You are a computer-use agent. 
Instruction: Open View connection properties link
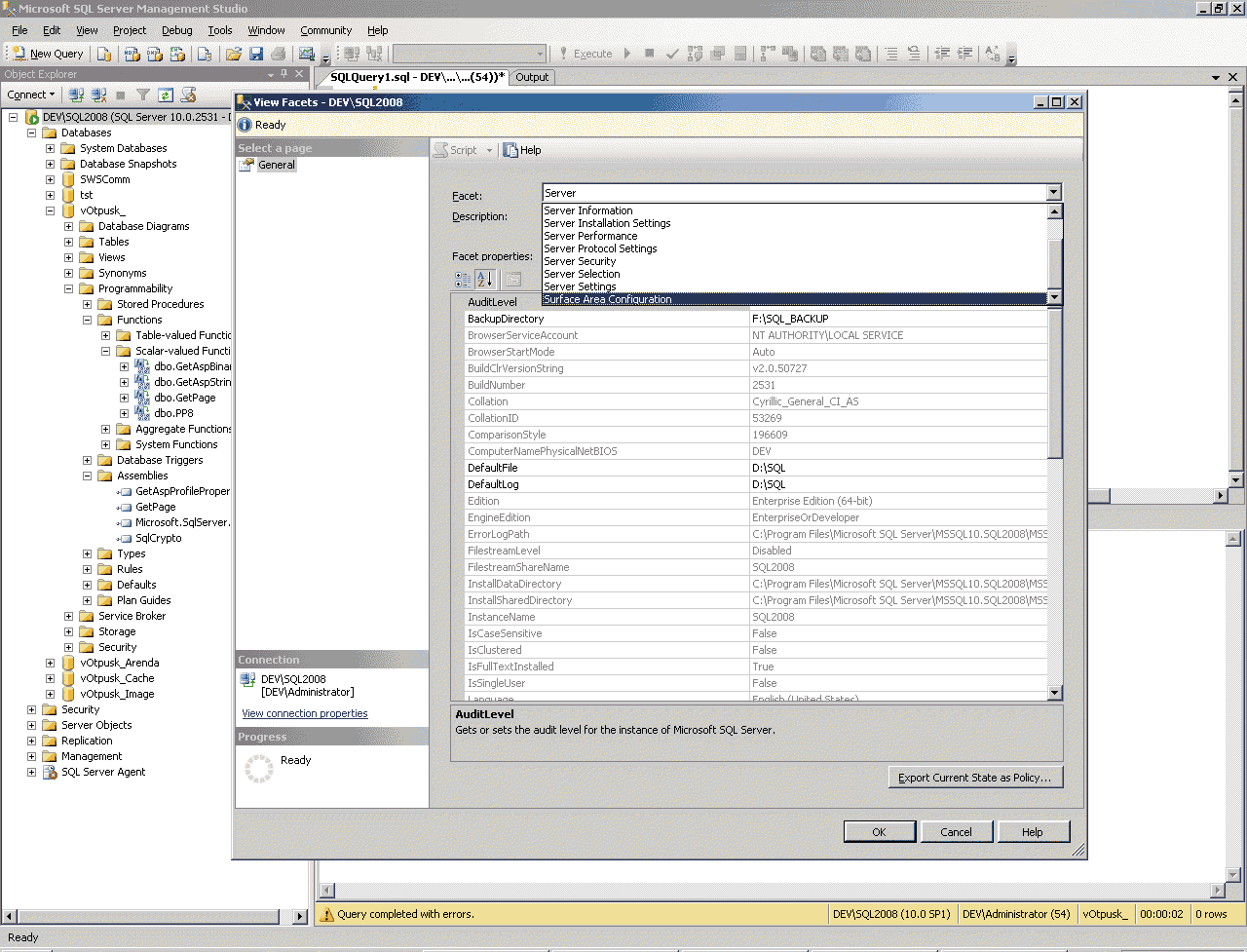[x=305, y=713]
